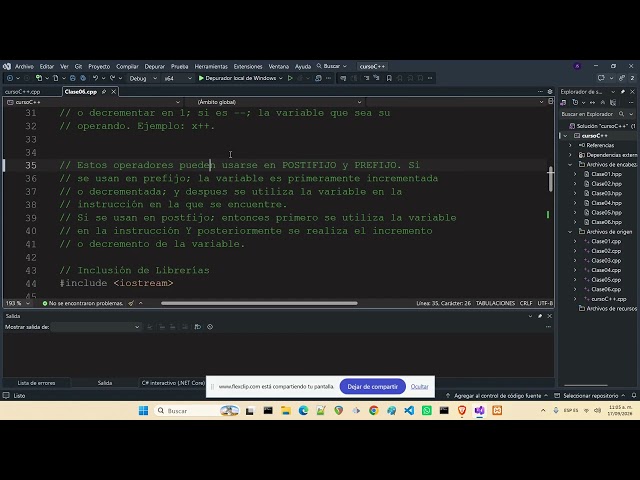Click the pin icon of Solution Explorer panel

pyautogui.click(x=622, y=91)
